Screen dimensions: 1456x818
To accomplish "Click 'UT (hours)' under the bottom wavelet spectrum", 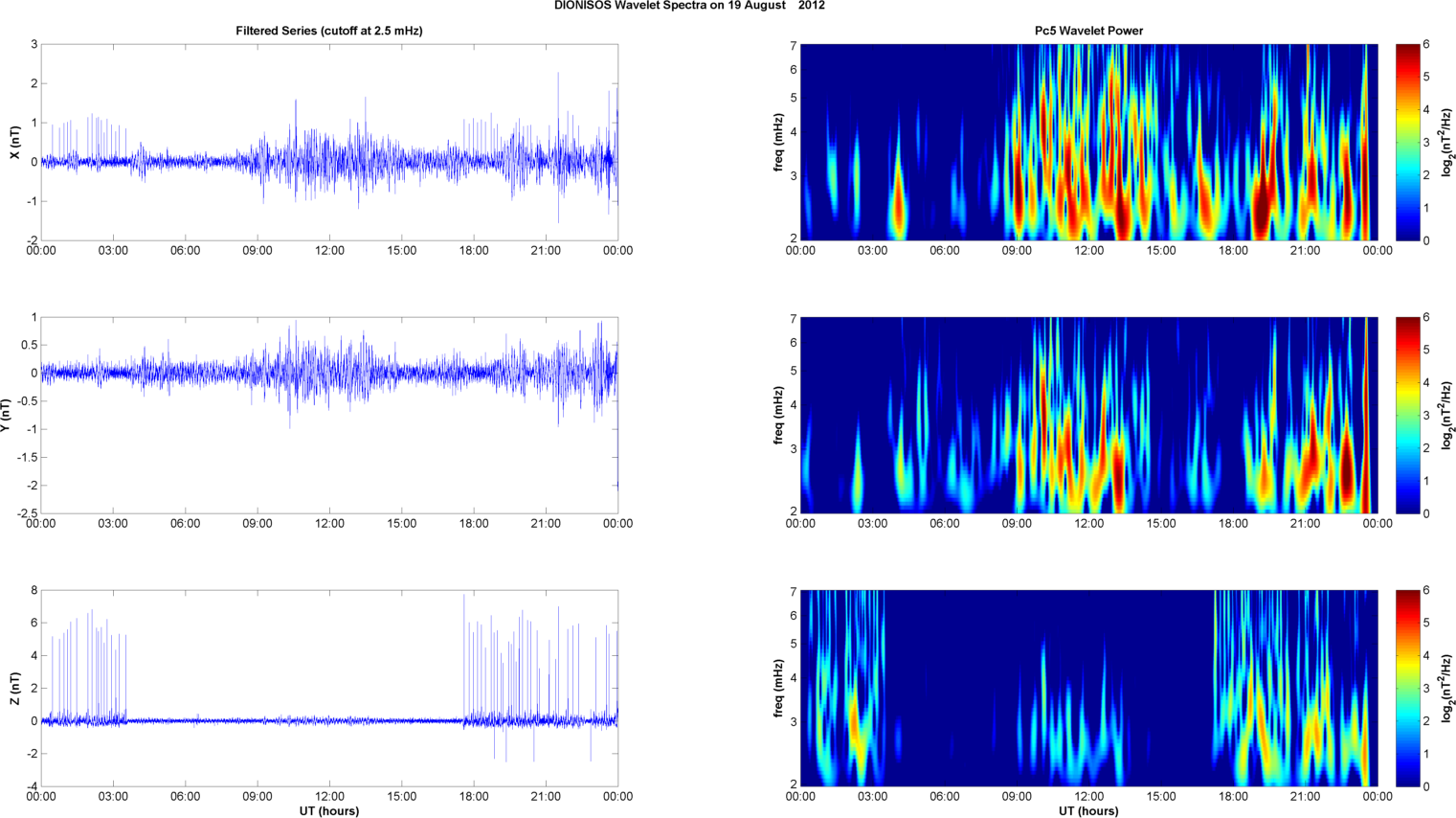I will coord(1088,811).
